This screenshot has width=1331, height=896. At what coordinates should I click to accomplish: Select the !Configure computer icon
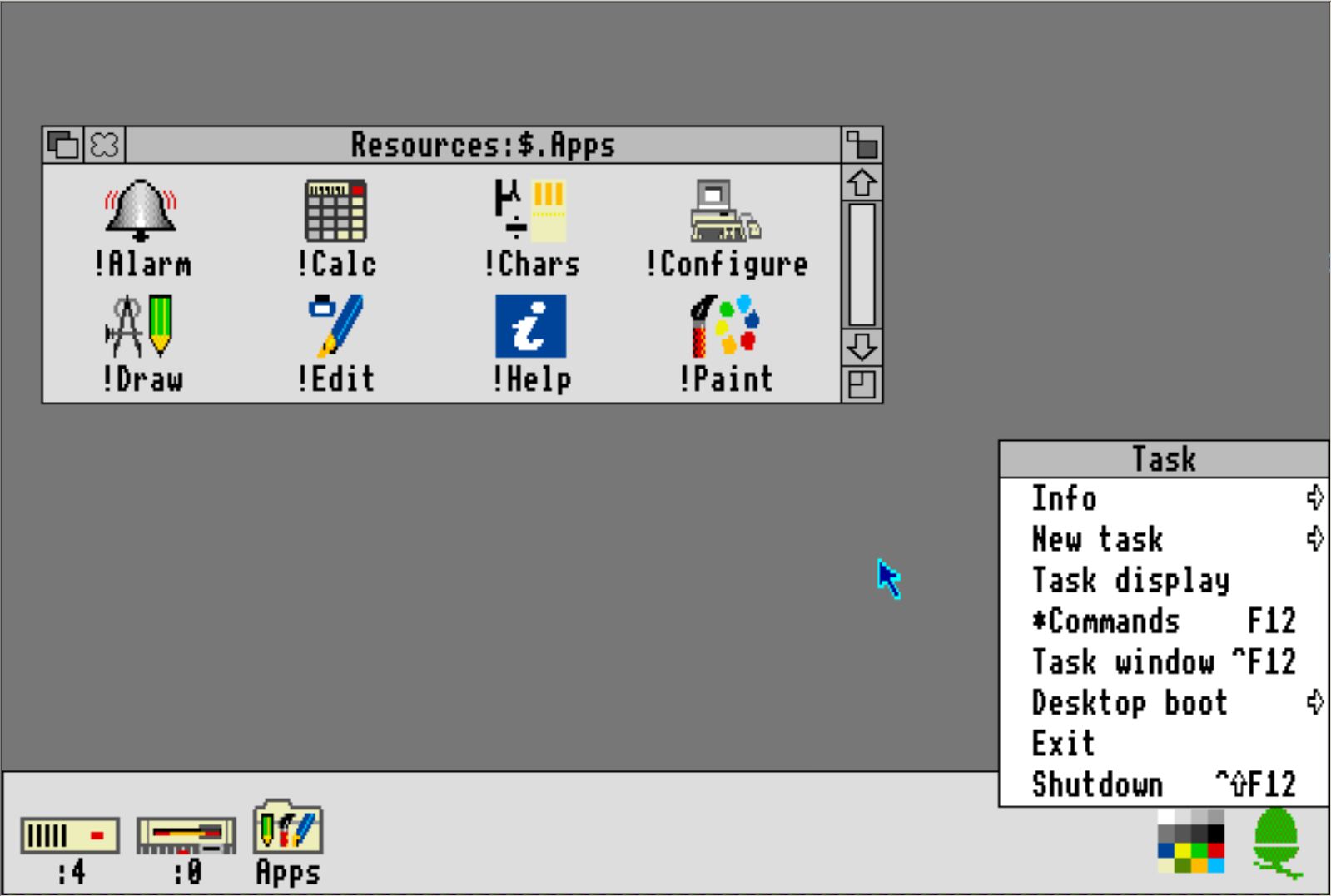click(725, 210)
